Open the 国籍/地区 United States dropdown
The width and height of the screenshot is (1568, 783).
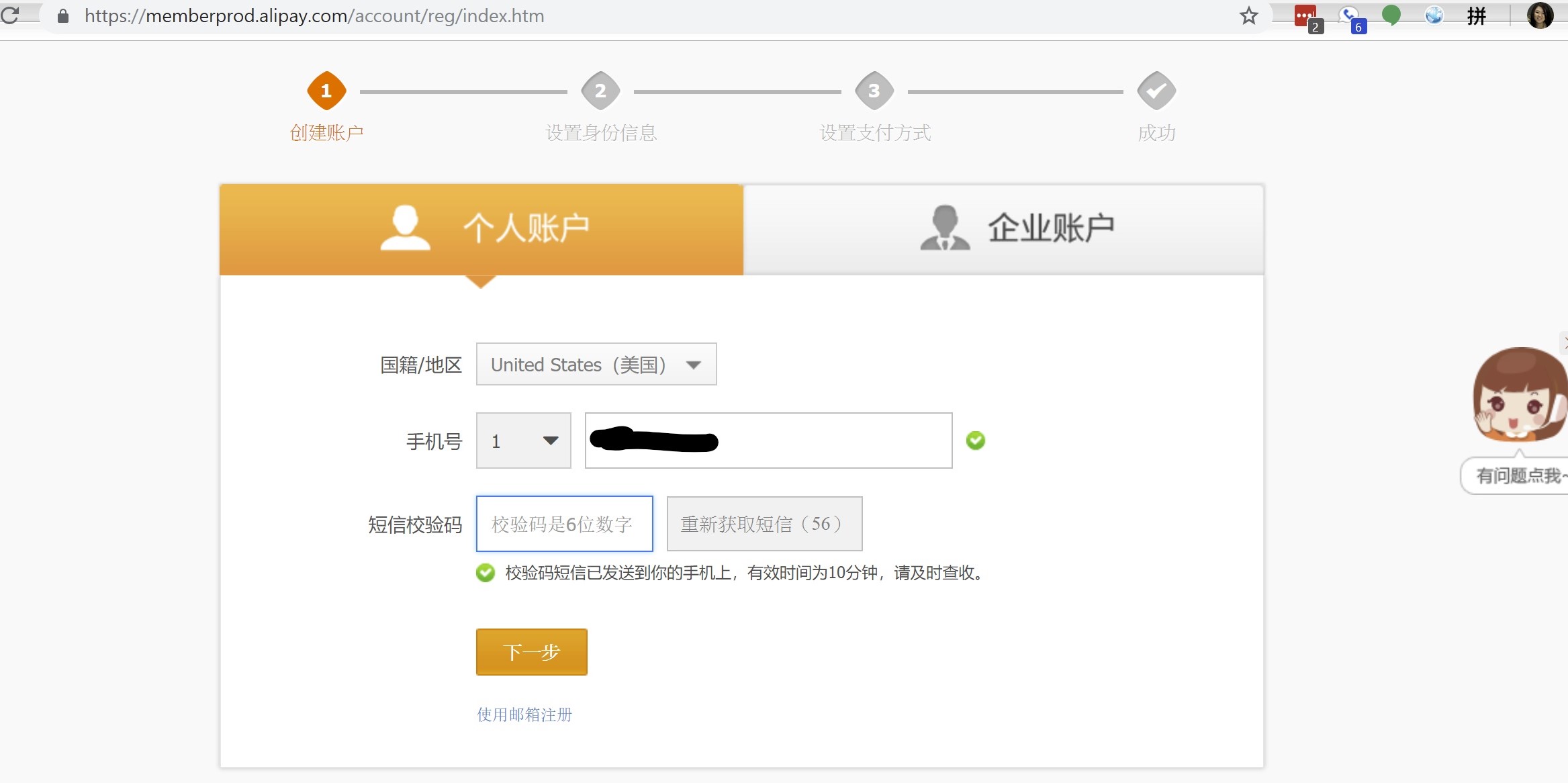point(596,364)
